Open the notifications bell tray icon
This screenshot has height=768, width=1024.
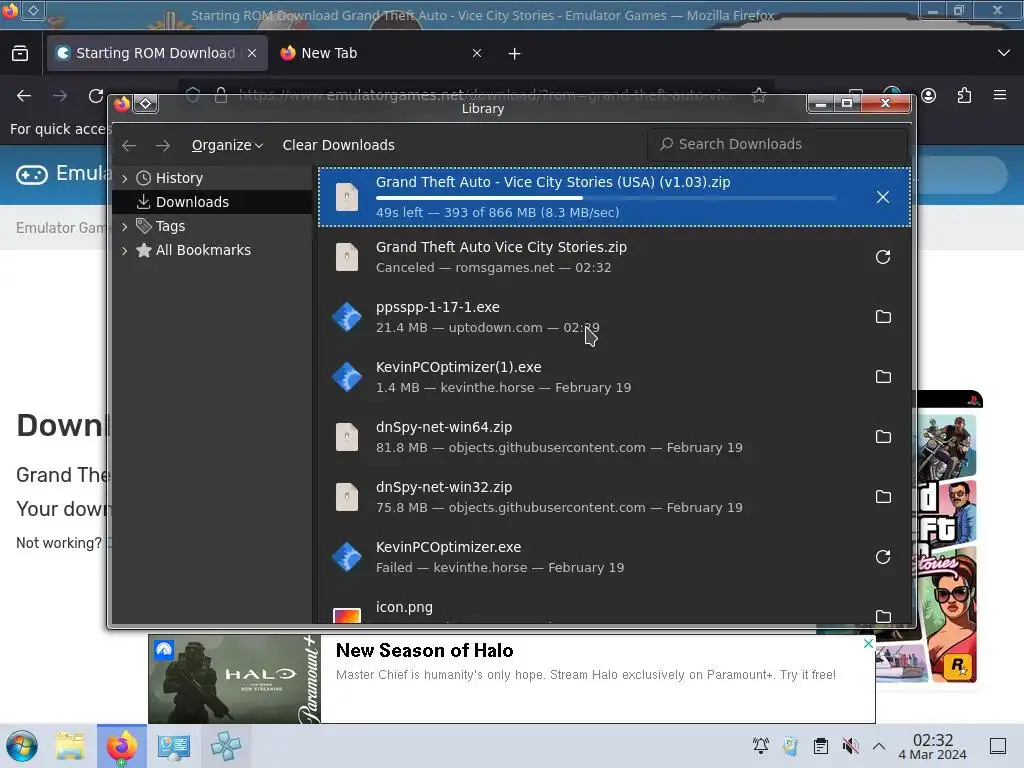761,746
